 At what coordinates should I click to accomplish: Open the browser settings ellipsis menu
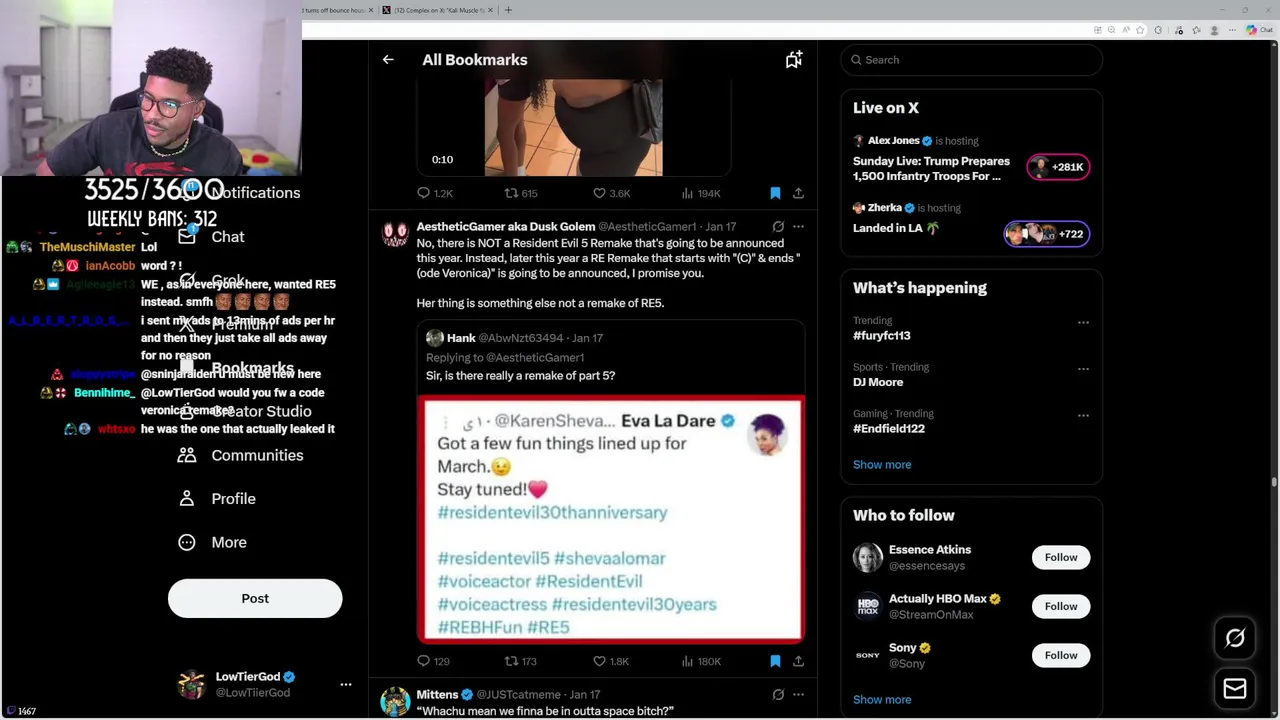(x=1233, y=30)
